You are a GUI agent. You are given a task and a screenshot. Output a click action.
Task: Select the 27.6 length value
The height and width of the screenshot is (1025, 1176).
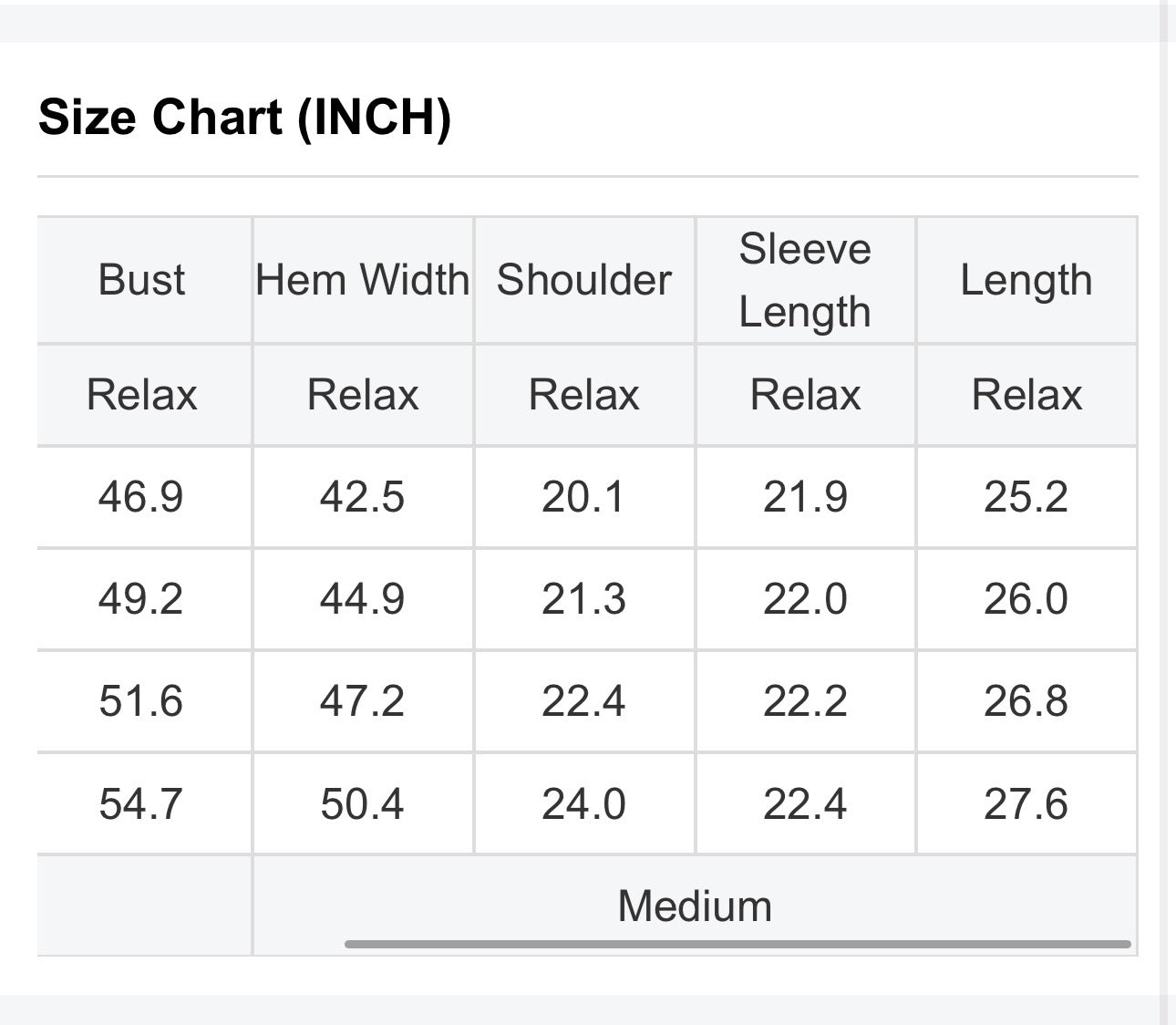[x=1026, y=804]
